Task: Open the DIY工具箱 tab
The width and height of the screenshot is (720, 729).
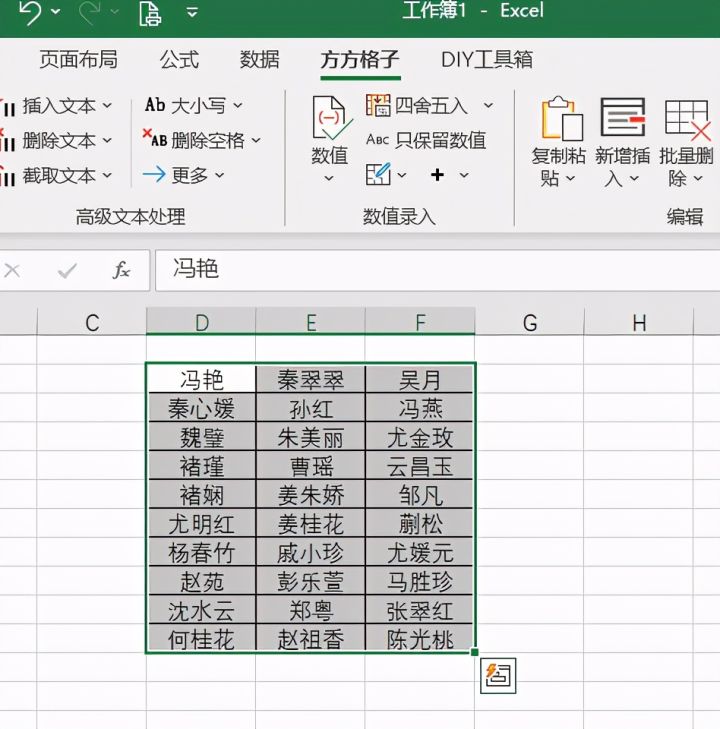Action: [487, 60]
